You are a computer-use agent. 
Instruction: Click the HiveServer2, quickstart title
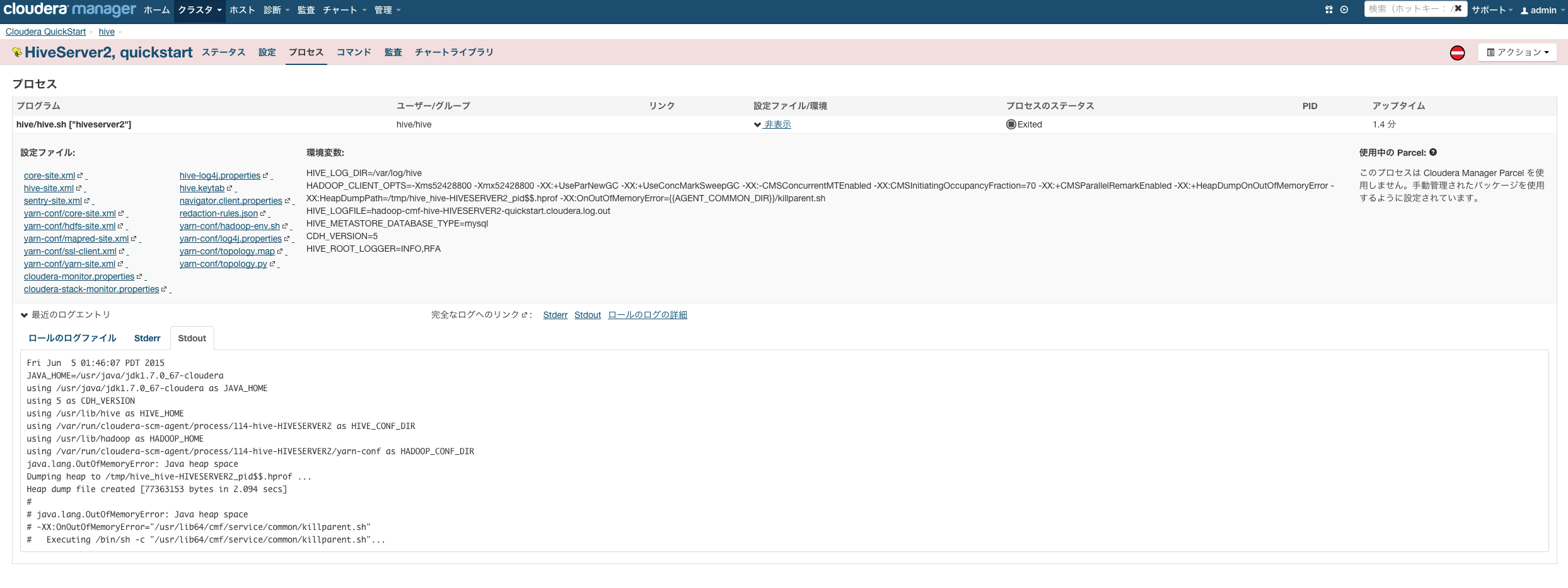tap(108, 52)
